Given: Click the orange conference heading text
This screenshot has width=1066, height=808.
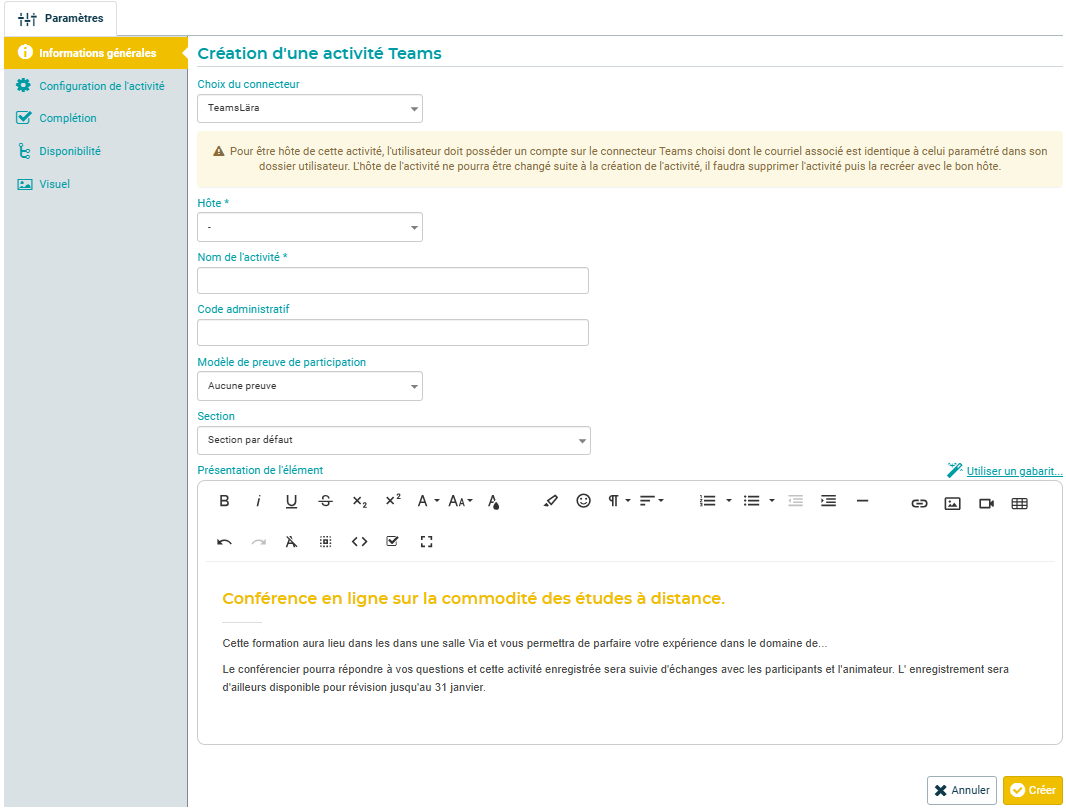Looking at the screenshot, I should click(473, 599).
